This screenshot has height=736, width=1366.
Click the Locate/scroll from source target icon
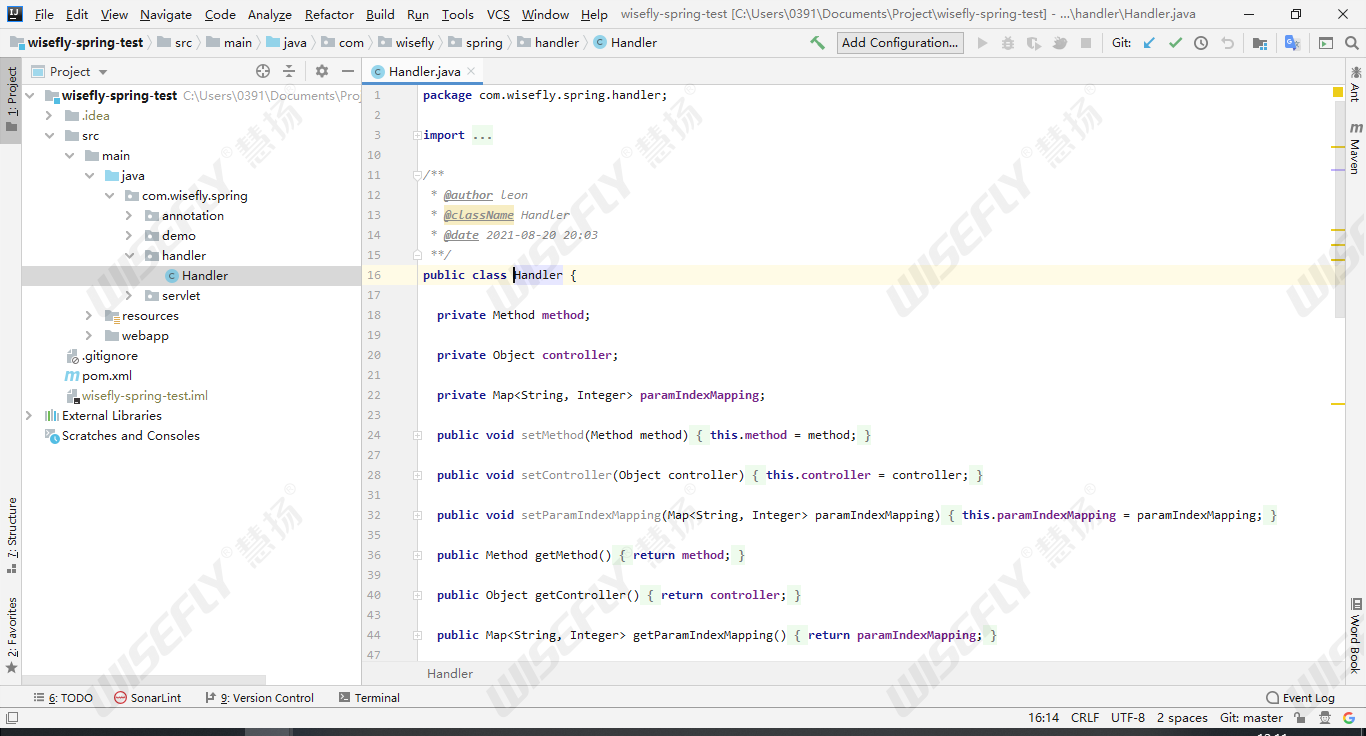[x=263, y=71]
